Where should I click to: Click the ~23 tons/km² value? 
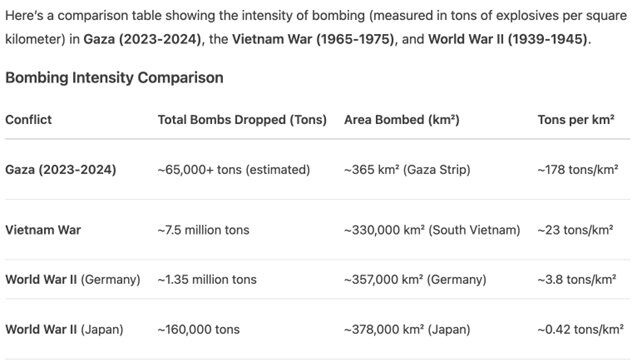575,230
